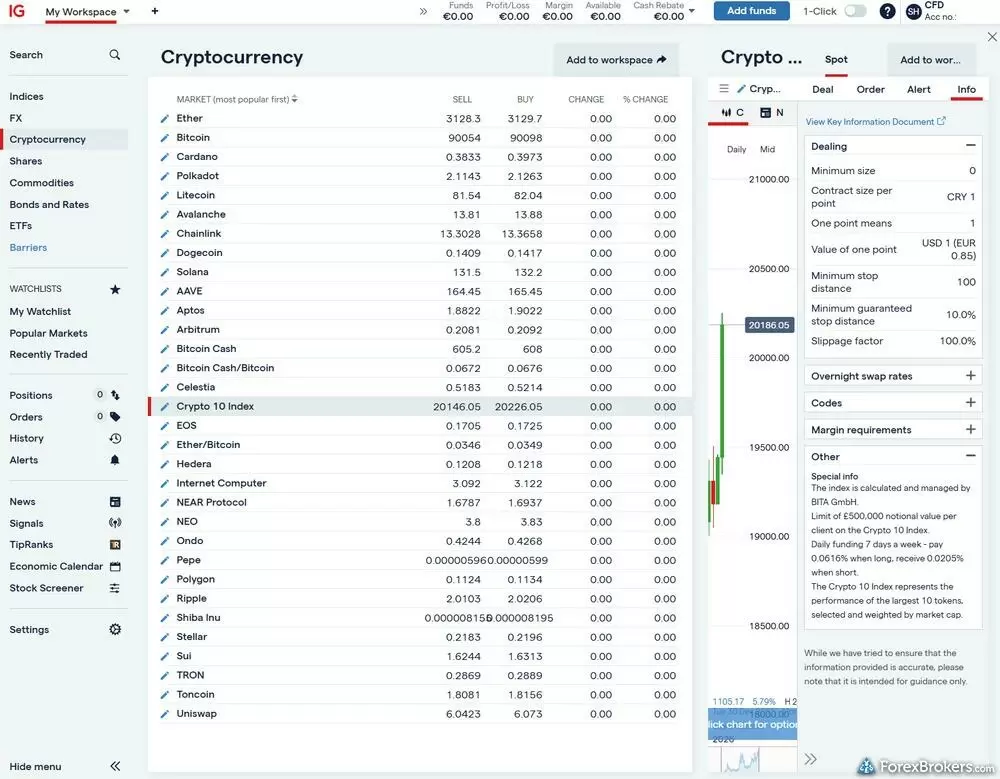Click the TipRanks icon
This screenshot has width=1000, height=779.
[115, 545]
